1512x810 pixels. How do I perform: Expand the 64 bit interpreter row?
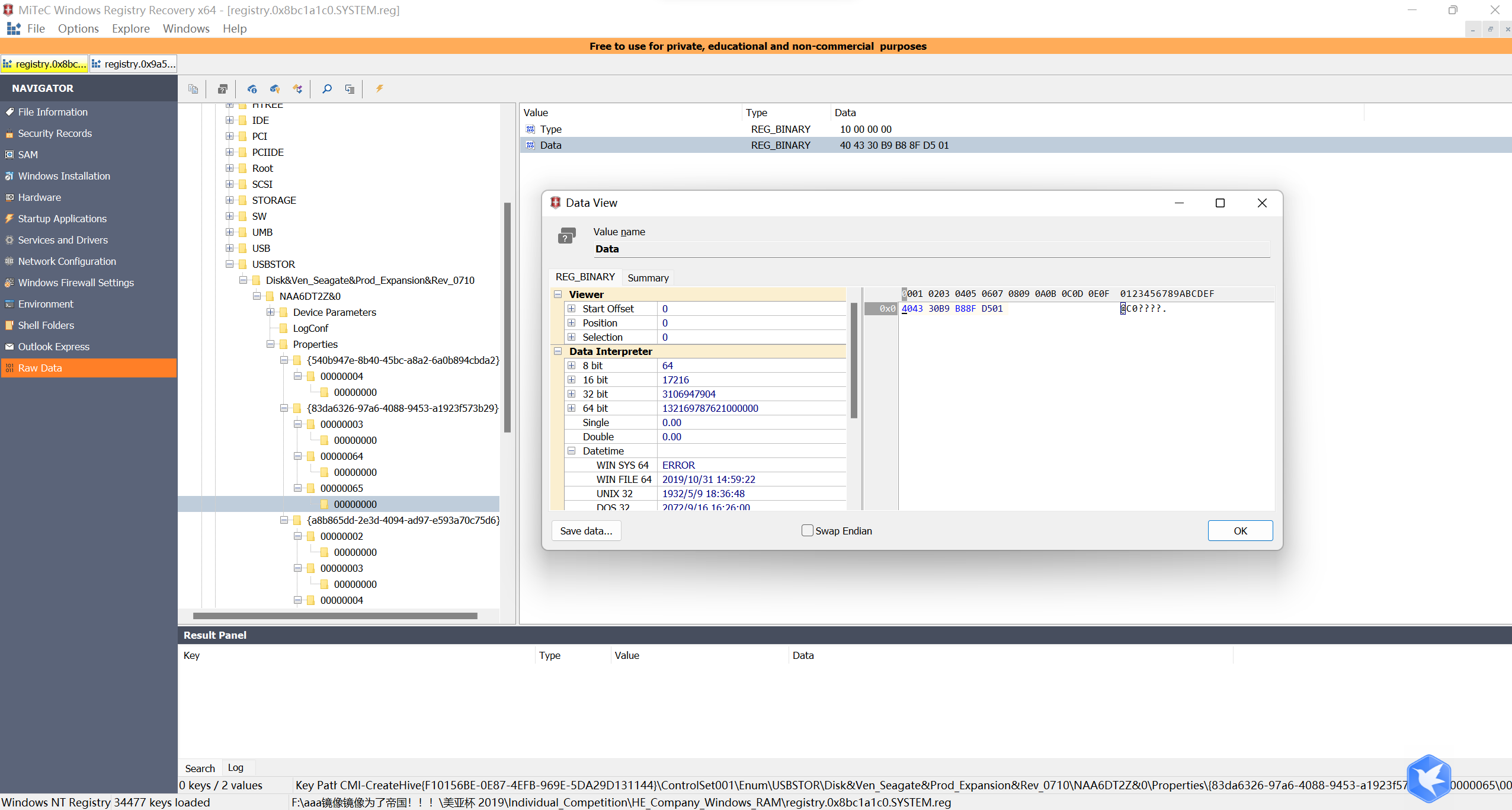point(571,408)
